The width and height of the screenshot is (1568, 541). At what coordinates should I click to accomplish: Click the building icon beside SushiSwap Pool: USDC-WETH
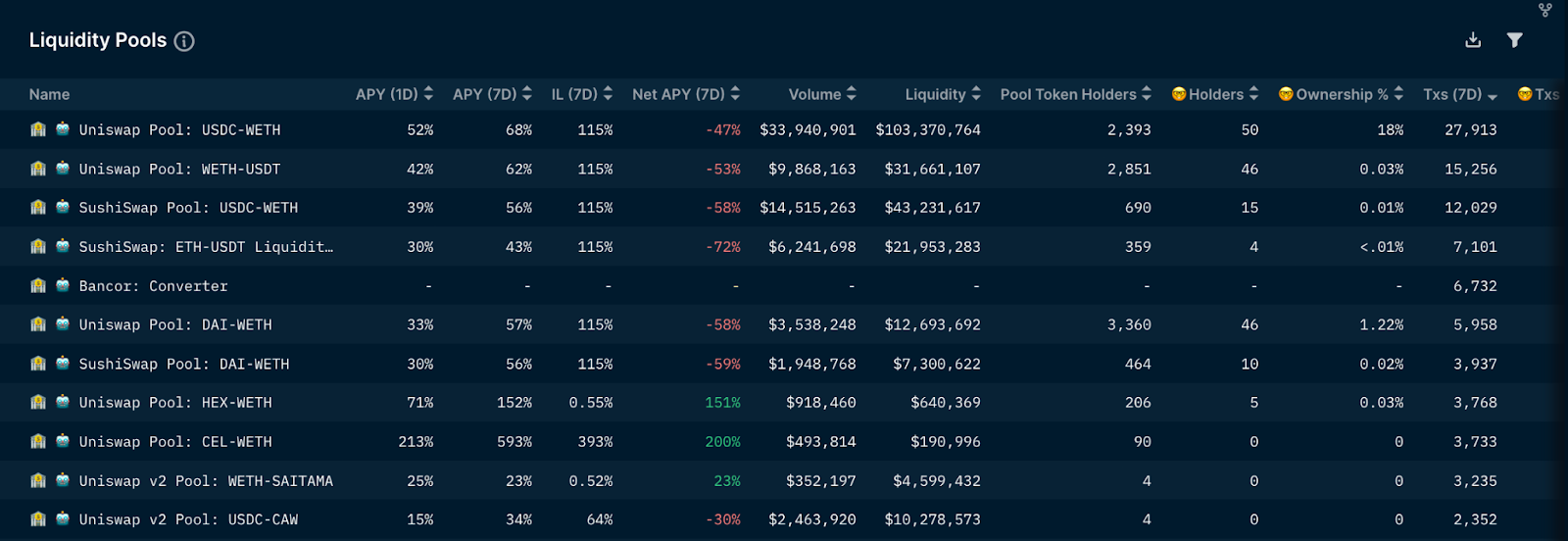click(38, 207)
